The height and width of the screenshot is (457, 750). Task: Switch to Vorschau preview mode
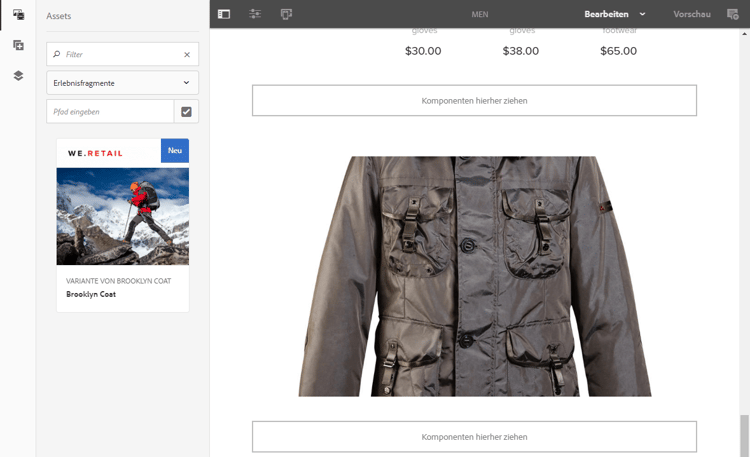692,14
